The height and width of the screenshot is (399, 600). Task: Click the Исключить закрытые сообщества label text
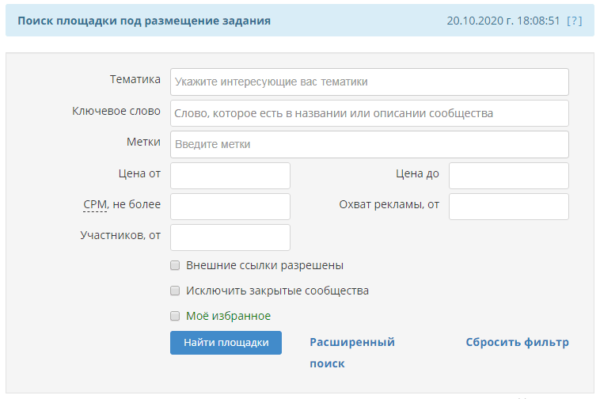(x=277, y=291)
